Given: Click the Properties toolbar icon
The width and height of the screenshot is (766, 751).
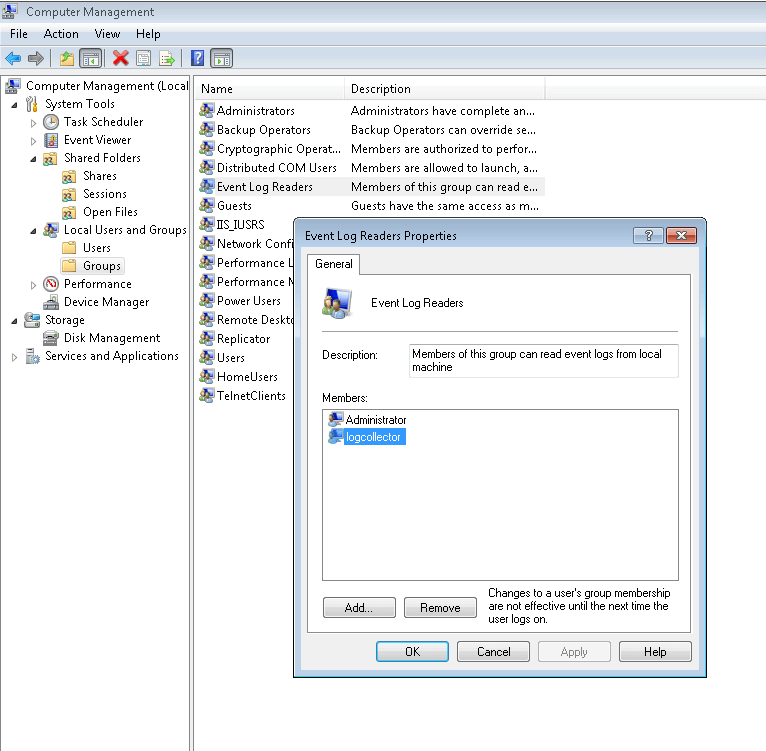Looking at the screenshot, I should [x=144, y=59].
